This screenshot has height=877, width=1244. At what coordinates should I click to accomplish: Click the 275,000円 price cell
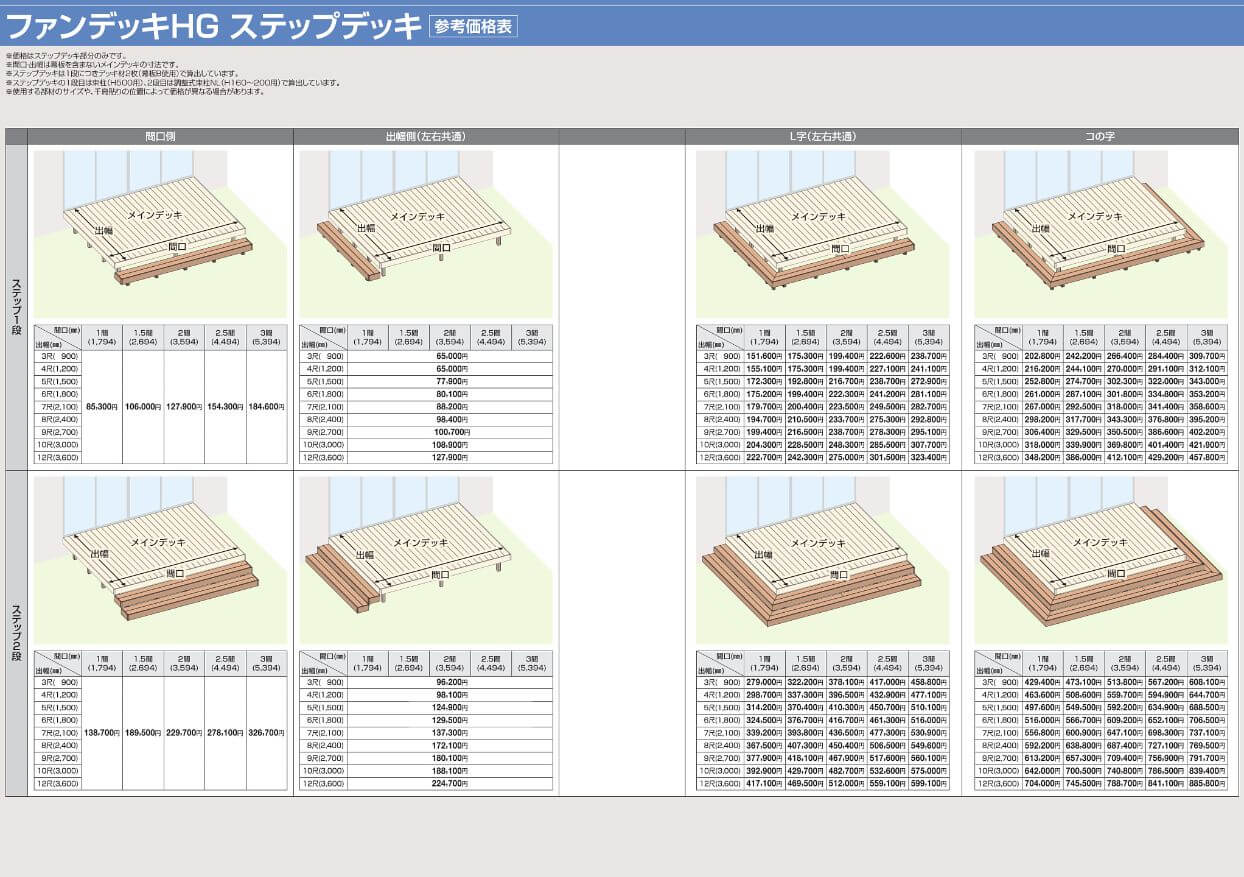(846, 457)
